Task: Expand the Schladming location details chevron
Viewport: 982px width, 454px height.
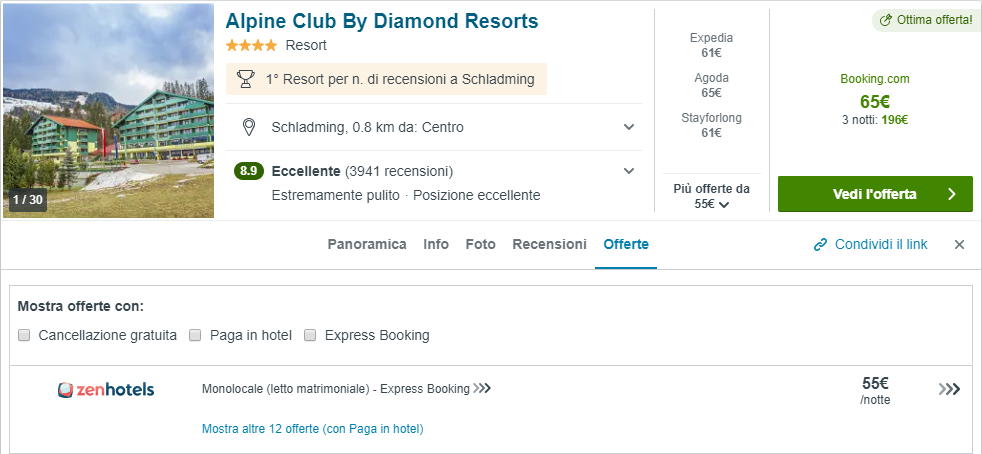Action: 629,127
